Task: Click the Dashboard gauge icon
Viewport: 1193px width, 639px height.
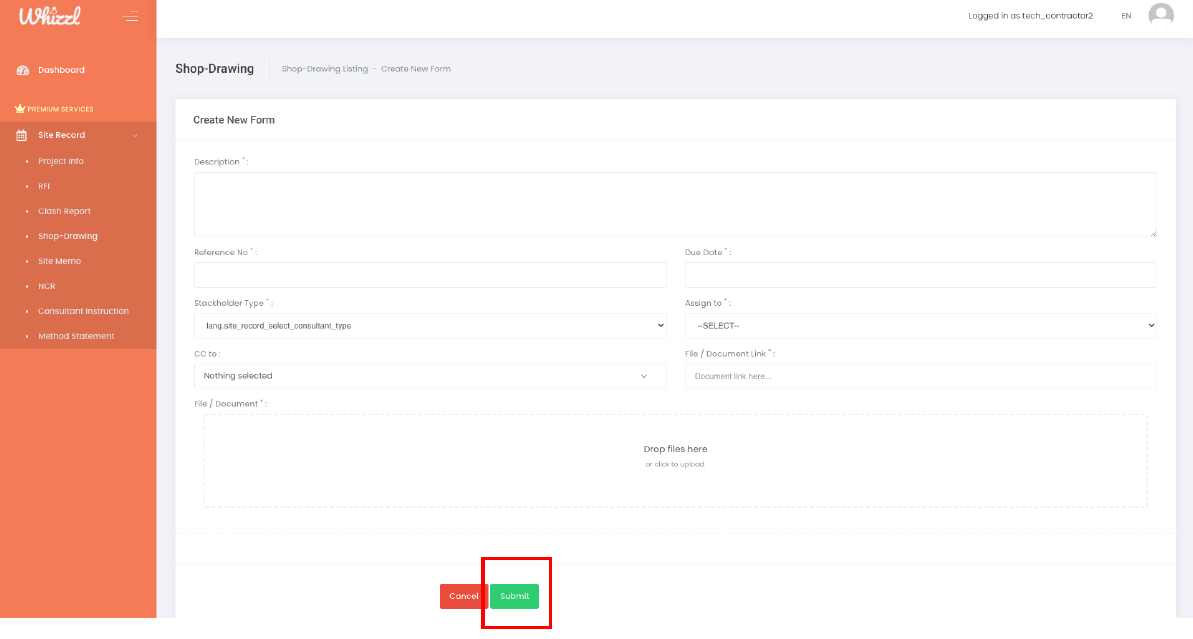Action: tap(22, 70)
